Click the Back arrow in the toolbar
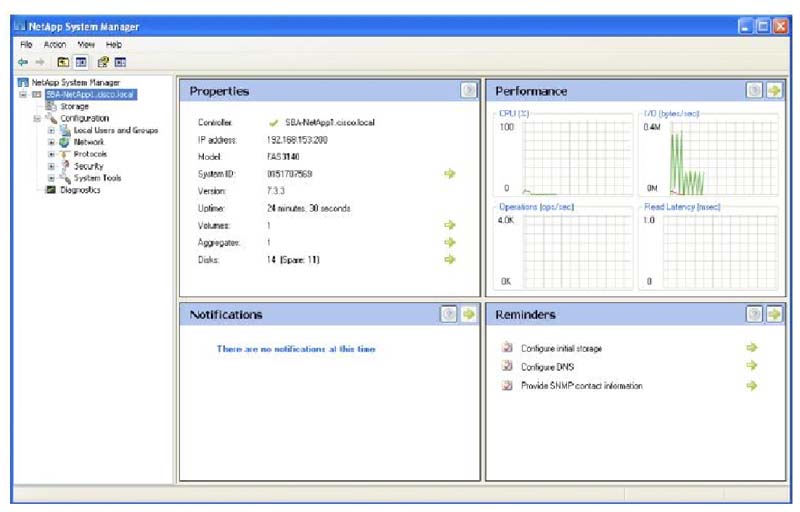Screen dimensions: 800x512 coord(23,61)
